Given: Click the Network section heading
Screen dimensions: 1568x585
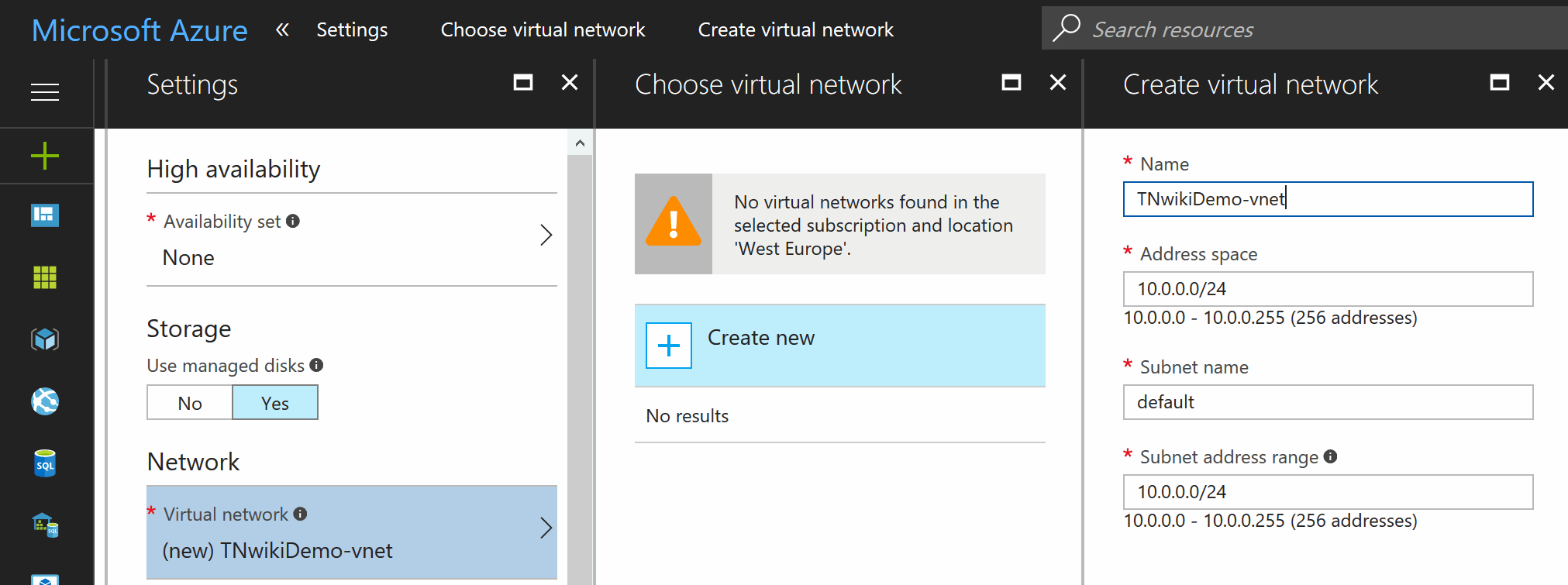Looking at the screenshot, I should pyautogui.click(x=193, y=462).
